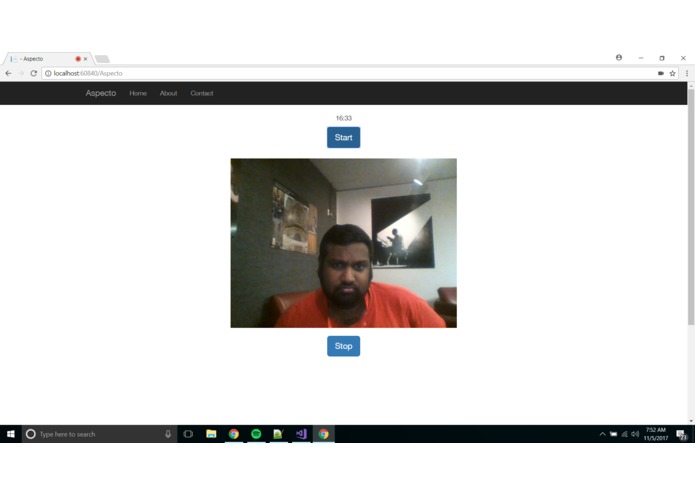Click the blue Stop button

(344, 346)
